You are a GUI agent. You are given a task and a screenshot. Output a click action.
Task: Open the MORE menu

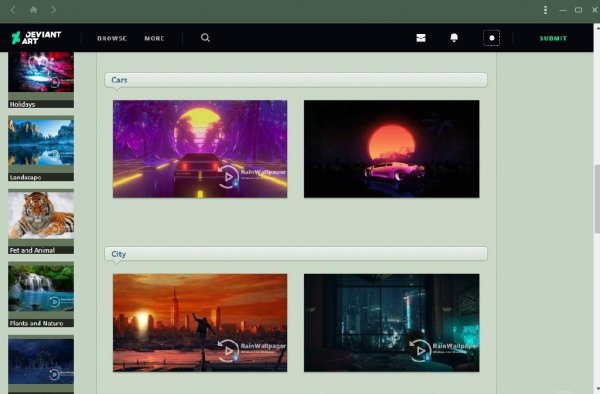click(154, 38)
